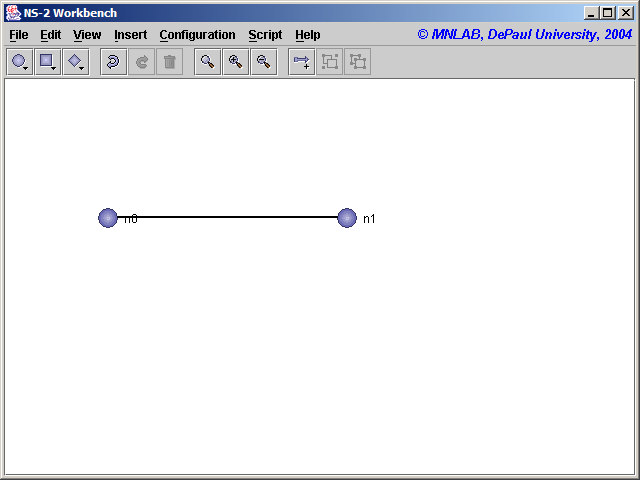Minimize the NS-2 Workbench window

591,13
